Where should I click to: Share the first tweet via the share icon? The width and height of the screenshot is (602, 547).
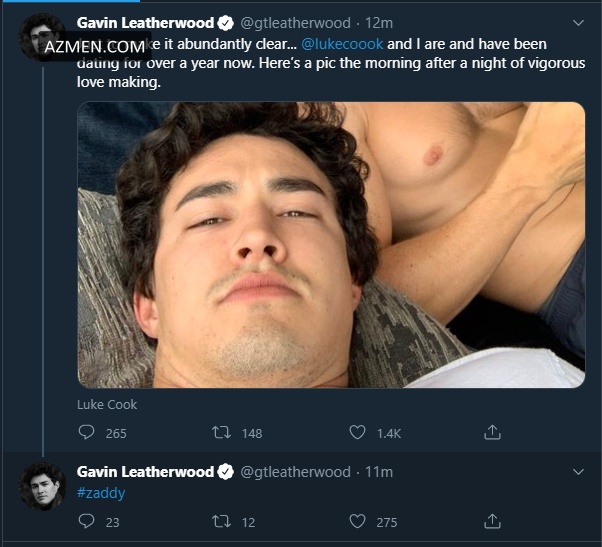[492, 433]
